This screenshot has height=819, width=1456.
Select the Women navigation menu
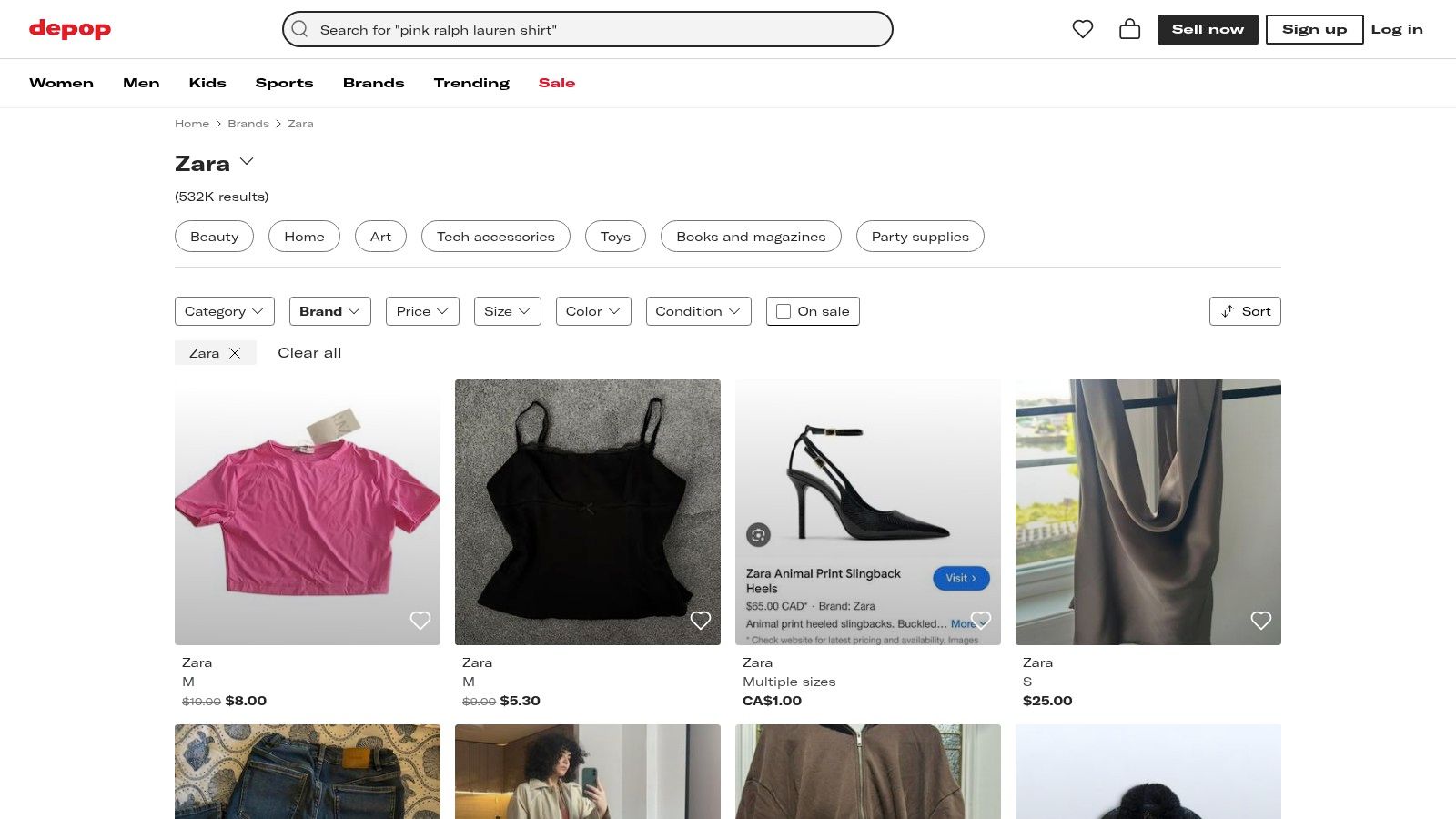click(x=61, y=83)
